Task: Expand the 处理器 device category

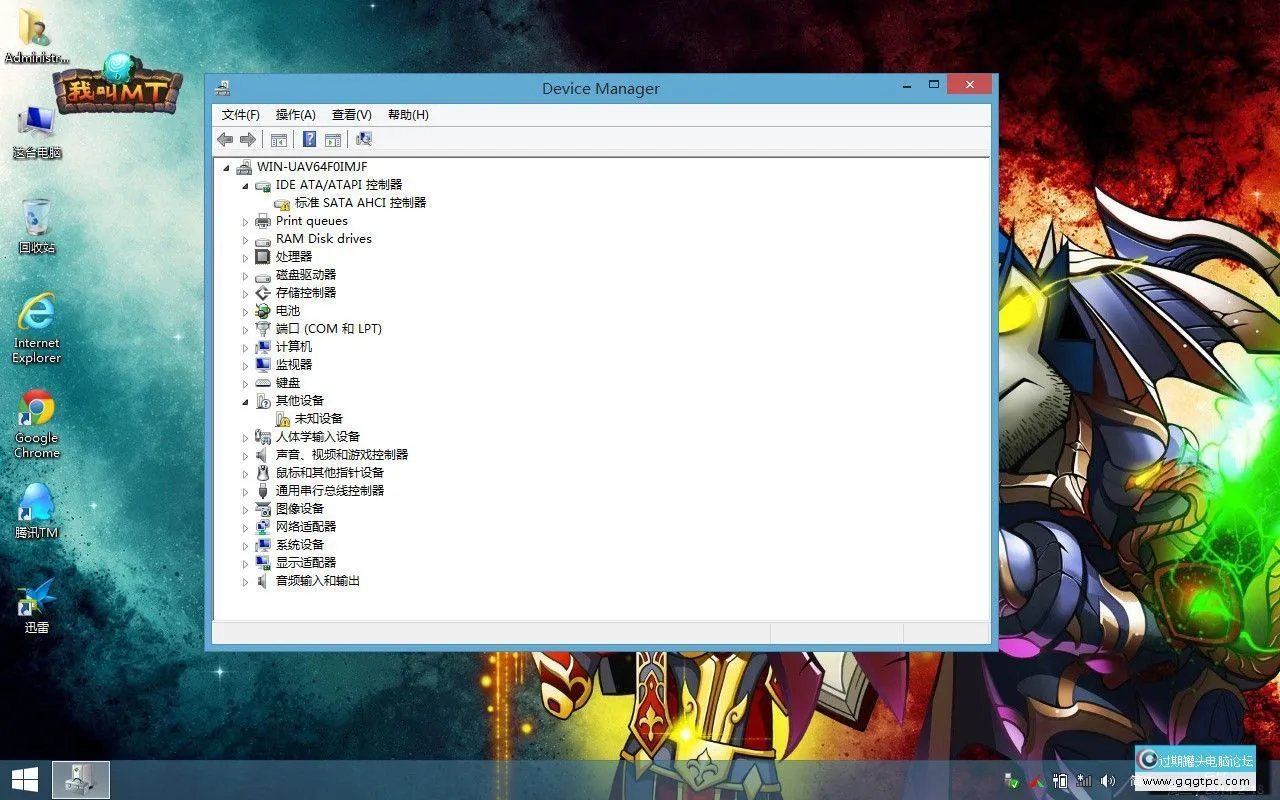Action: click(x=246, y=257)
